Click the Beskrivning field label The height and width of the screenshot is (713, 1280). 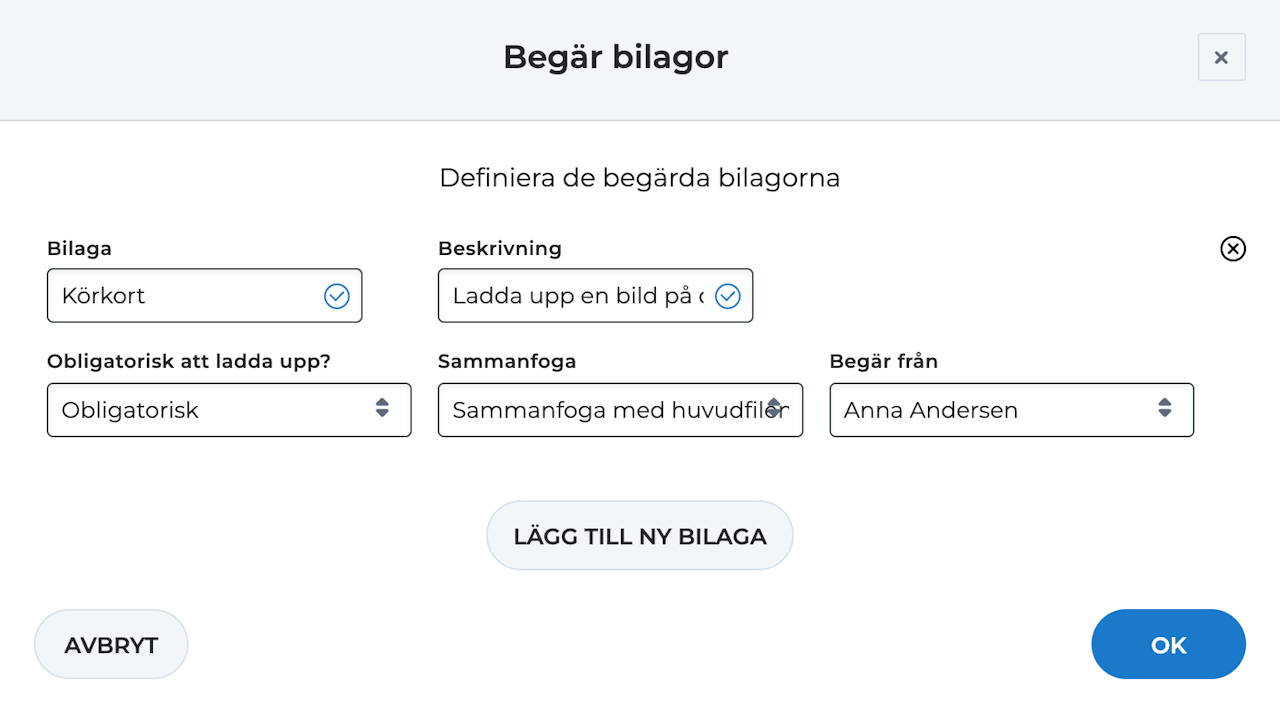(500, 248)
